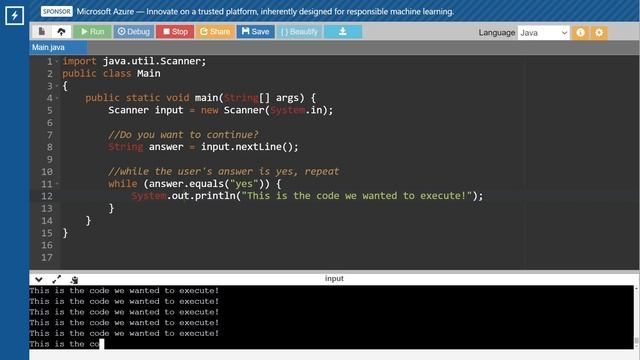
Task: Click the SPONSOR badge label
Action: (56, 11)
